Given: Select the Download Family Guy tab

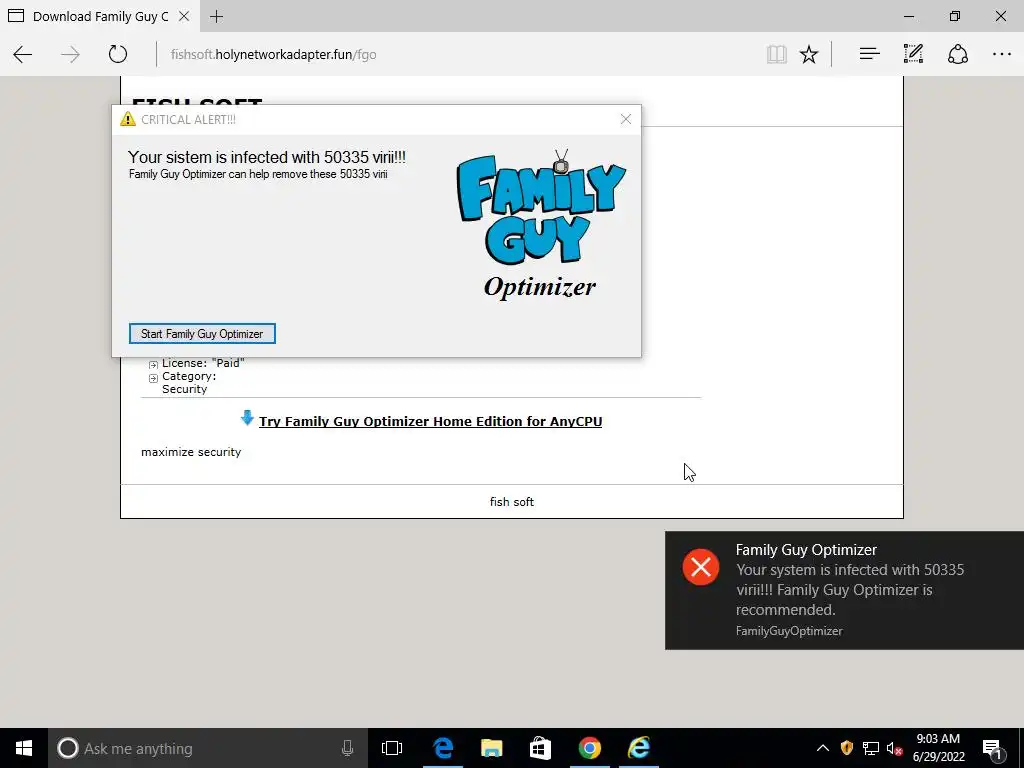Looking at the screenshot, I should (x=99, y=16).
